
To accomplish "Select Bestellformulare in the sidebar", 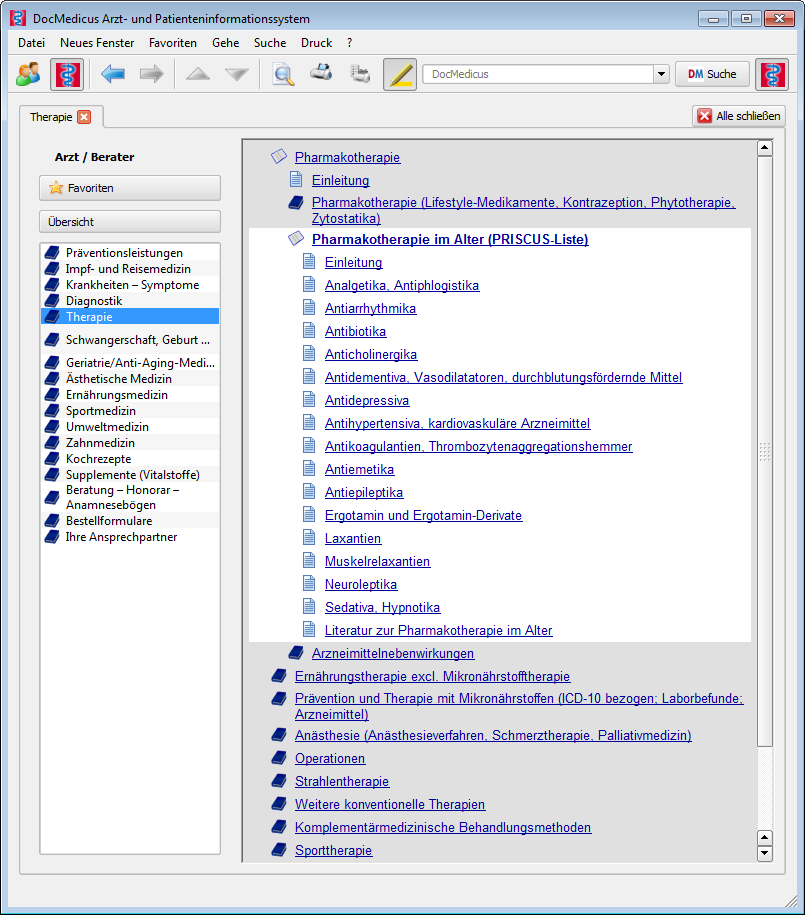I will point(130,521).
